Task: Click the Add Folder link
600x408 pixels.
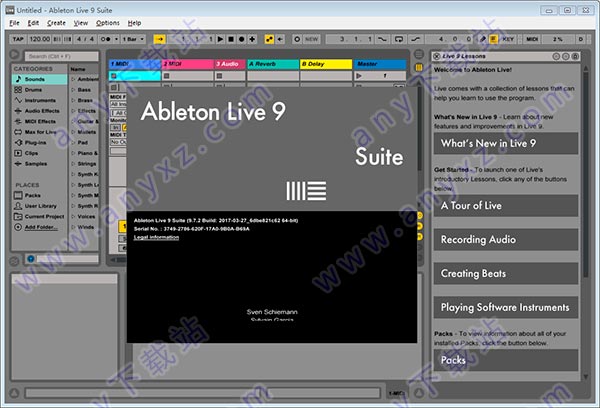Action: tap(41, 227)
